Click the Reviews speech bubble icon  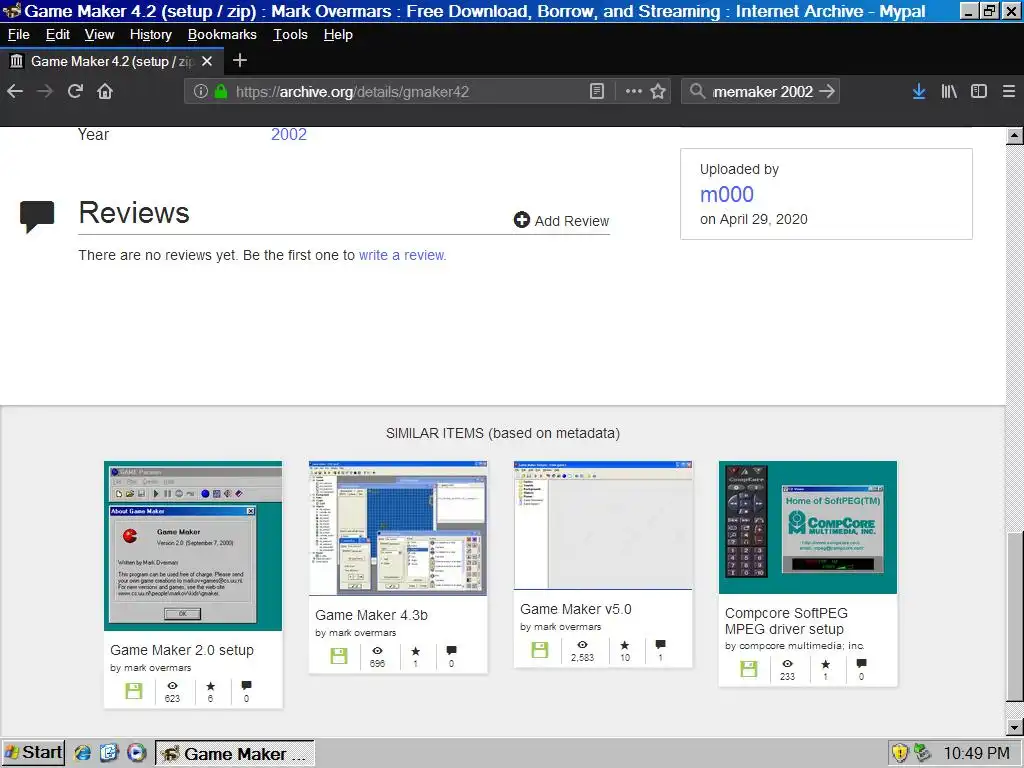37,216
